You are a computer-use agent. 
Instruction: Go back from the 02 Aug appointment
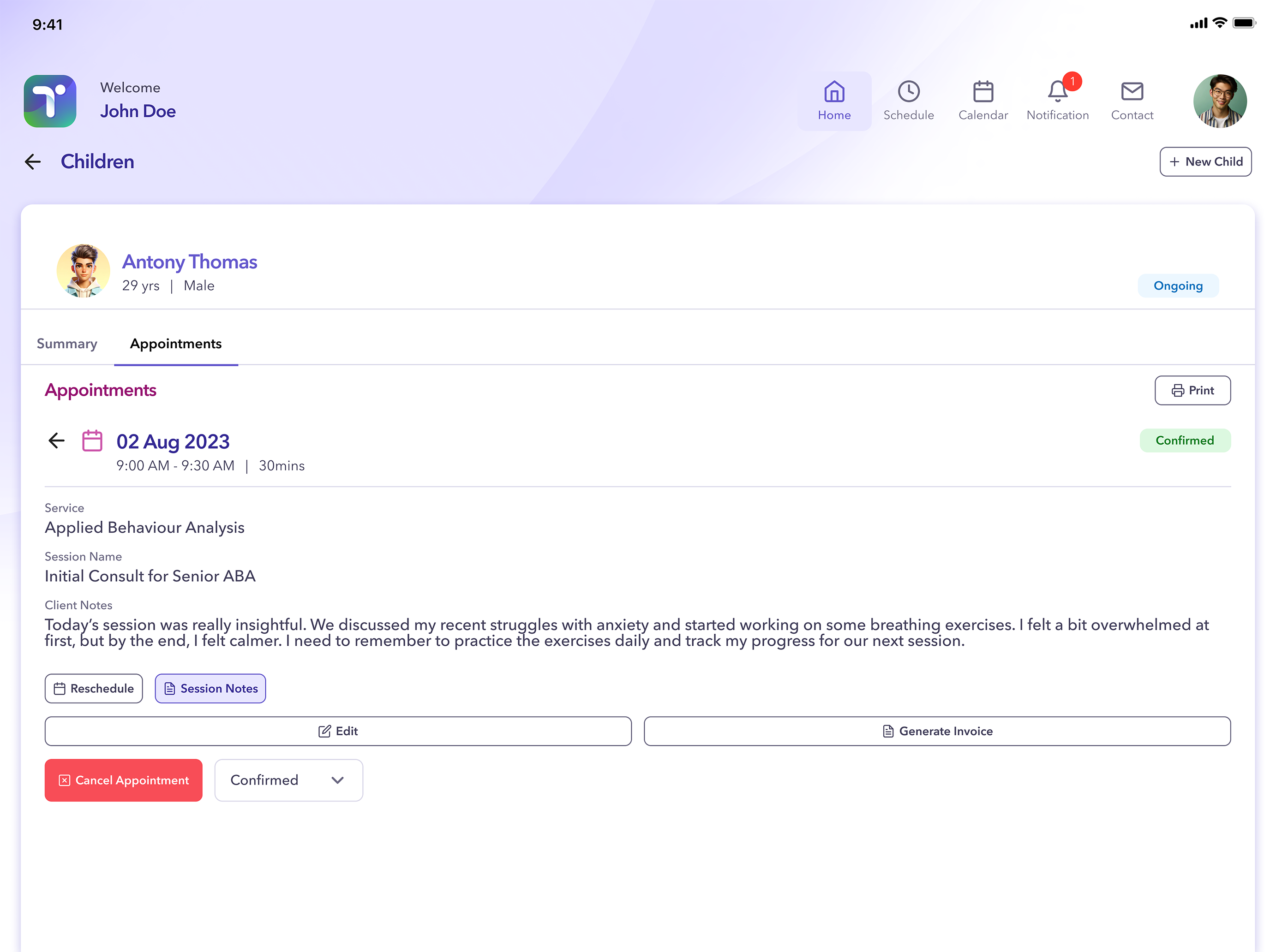56,440
